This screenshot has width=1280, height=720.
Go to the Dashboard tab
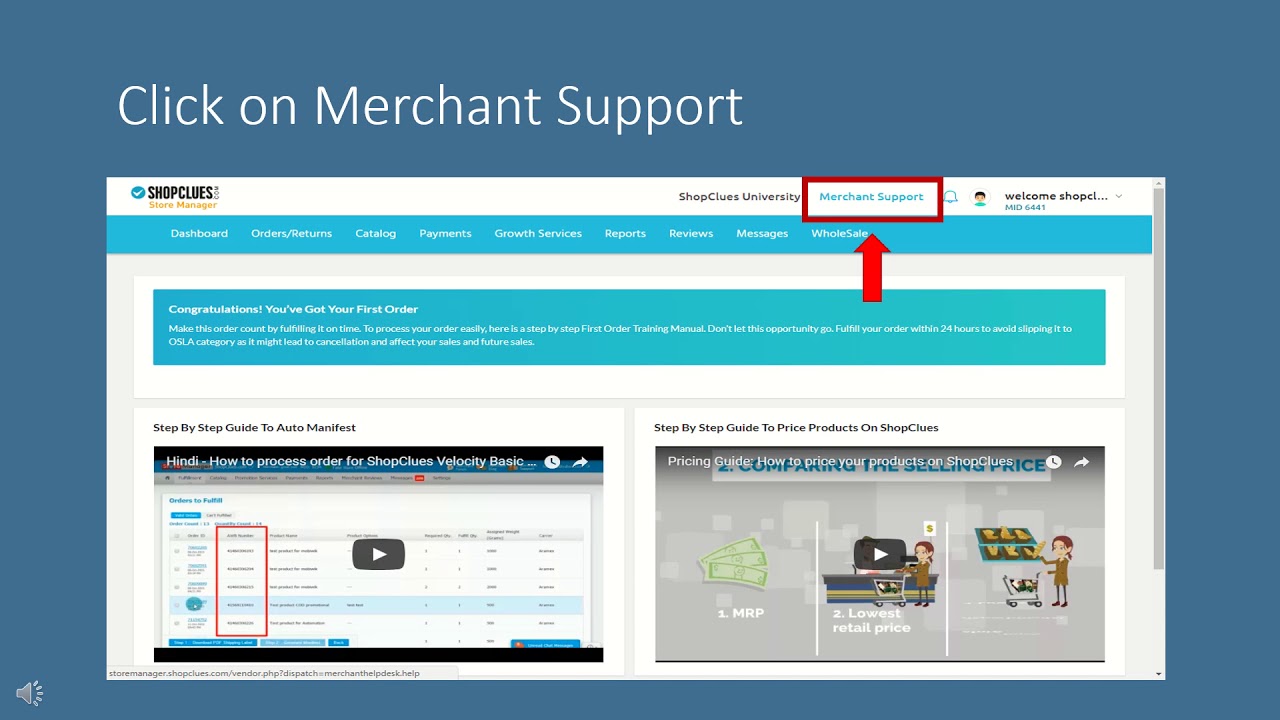point(199,233)
